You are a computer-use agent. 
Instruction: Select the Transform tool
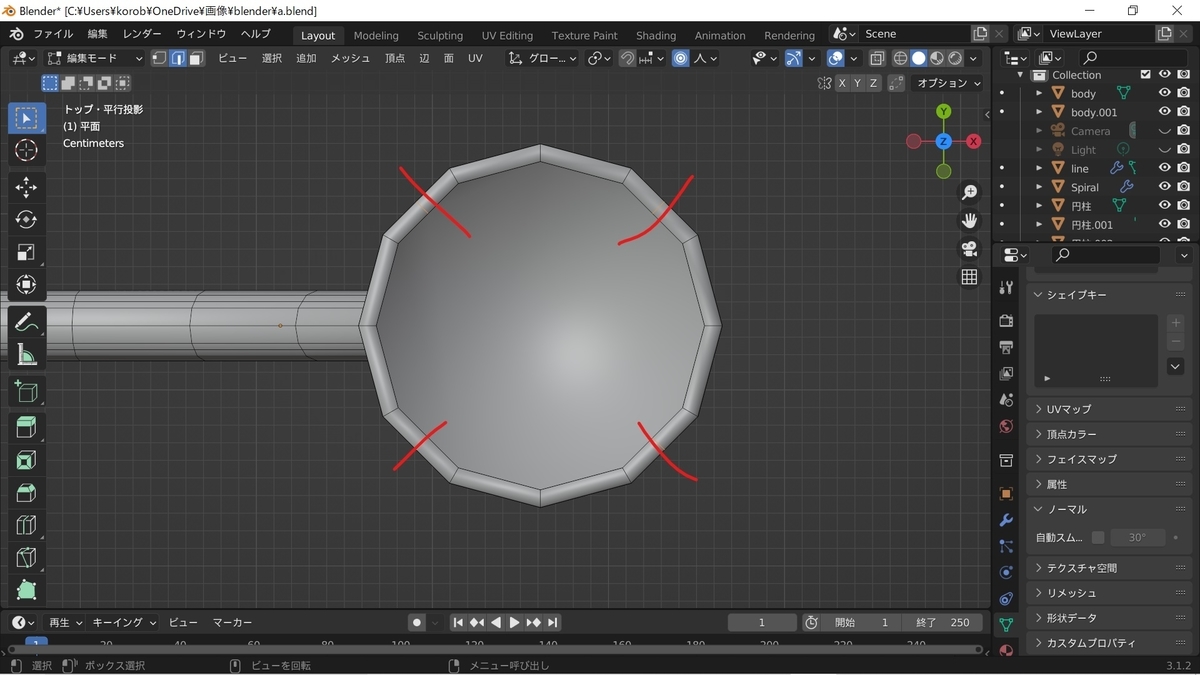[26, 285]
